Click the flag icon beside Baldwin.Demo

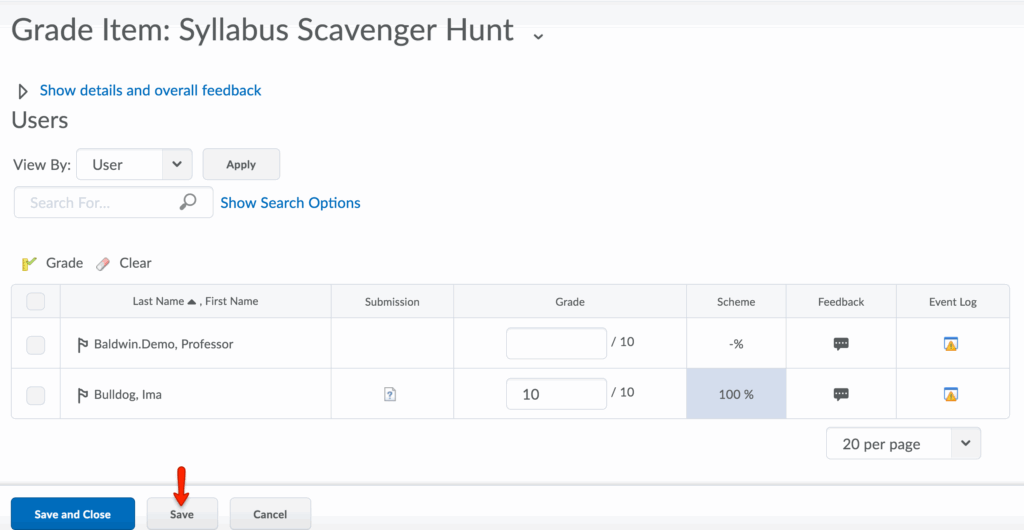pyautogui.click(x=83, y=345)
